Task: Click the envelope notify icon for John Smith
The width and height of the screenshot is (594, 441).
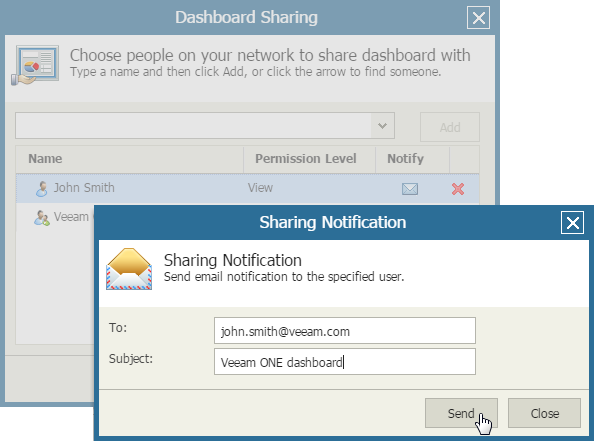Action: click(410, 189)
